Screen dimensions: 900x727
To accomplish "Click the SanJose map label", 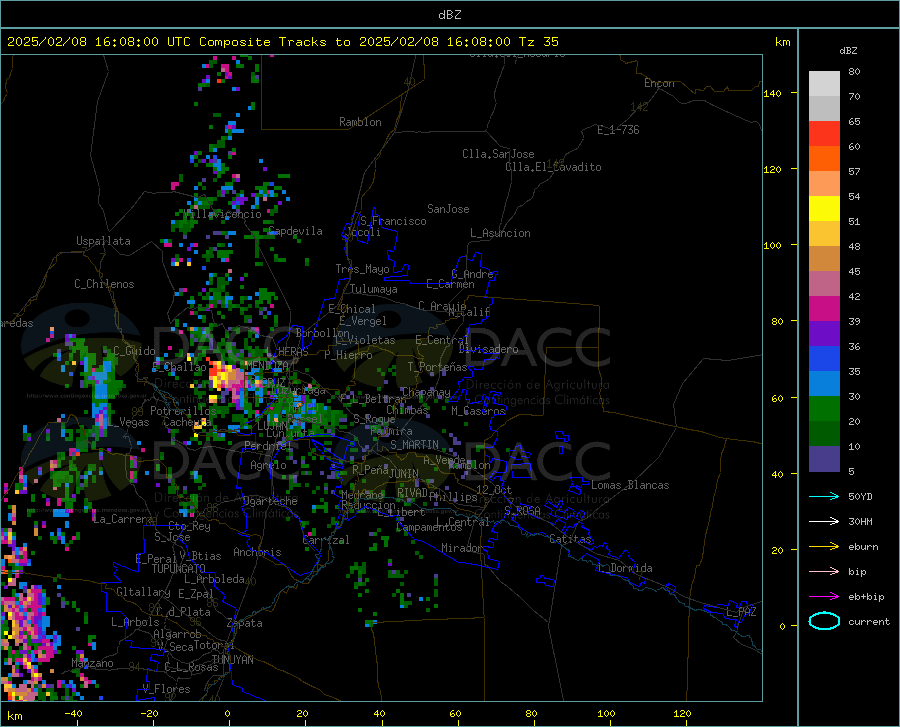I will pyautogui.click(x=448, y=209).
